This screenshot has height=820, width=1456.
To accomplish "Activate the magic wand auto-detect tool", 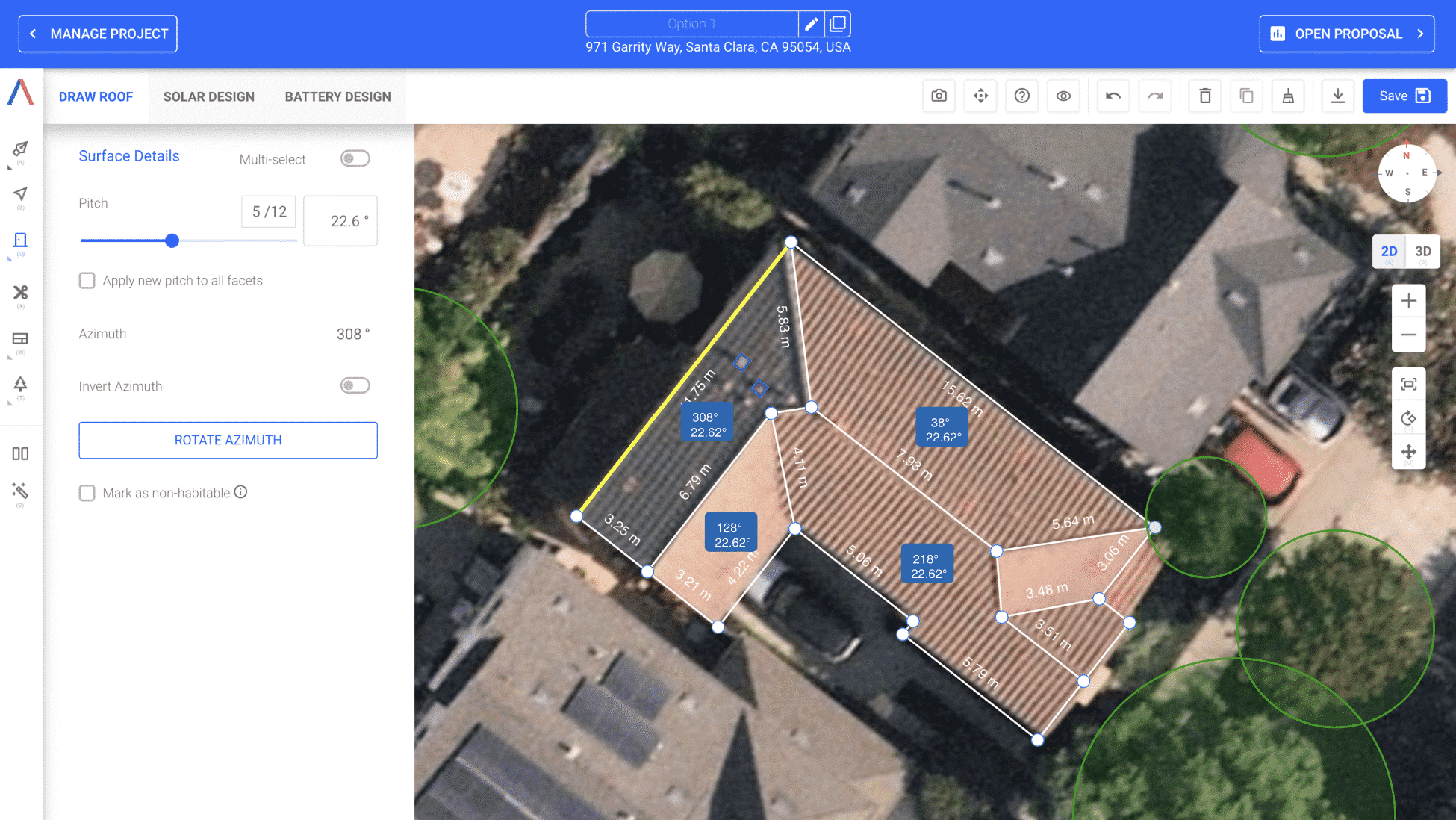I will tap(20, 491).
